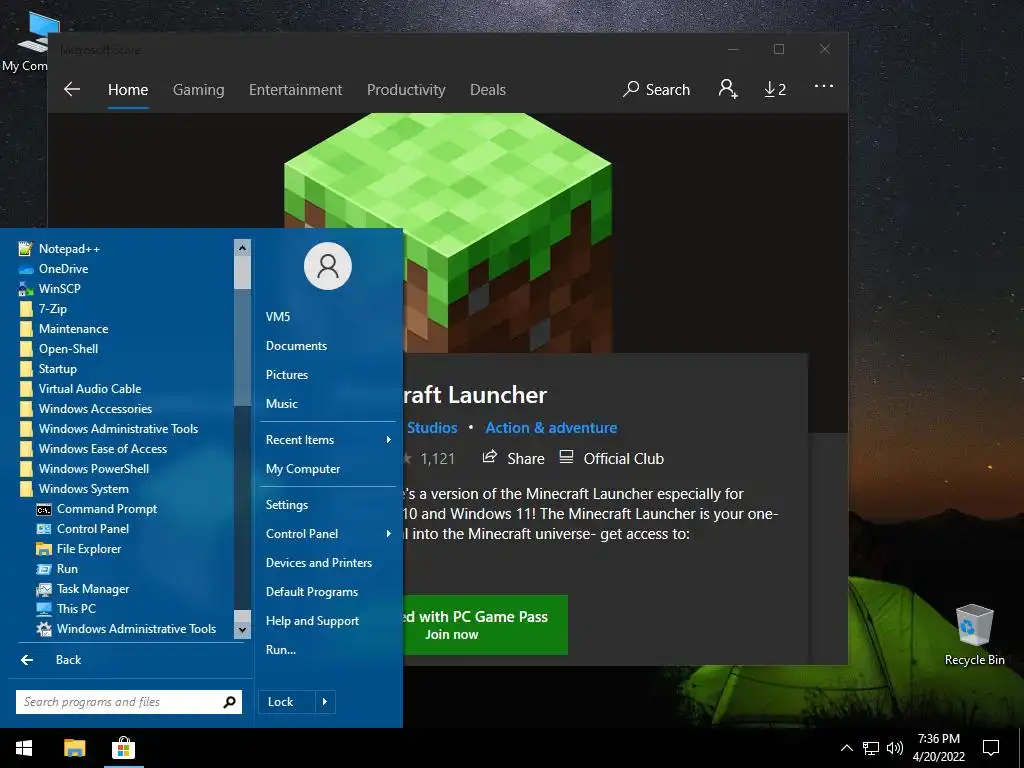The image size is (1024, 768).
Task: Switch to the Entertainment tab
Action: pos(295,90)
